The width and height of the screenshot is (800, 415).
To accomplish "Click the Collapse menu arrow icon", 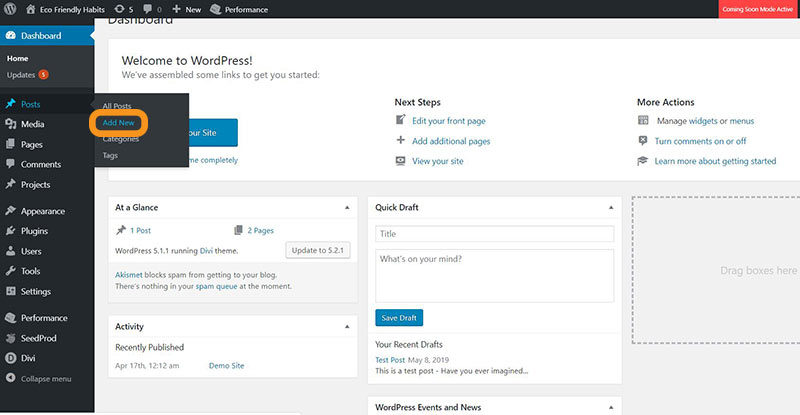I will (x=10, y=378).
